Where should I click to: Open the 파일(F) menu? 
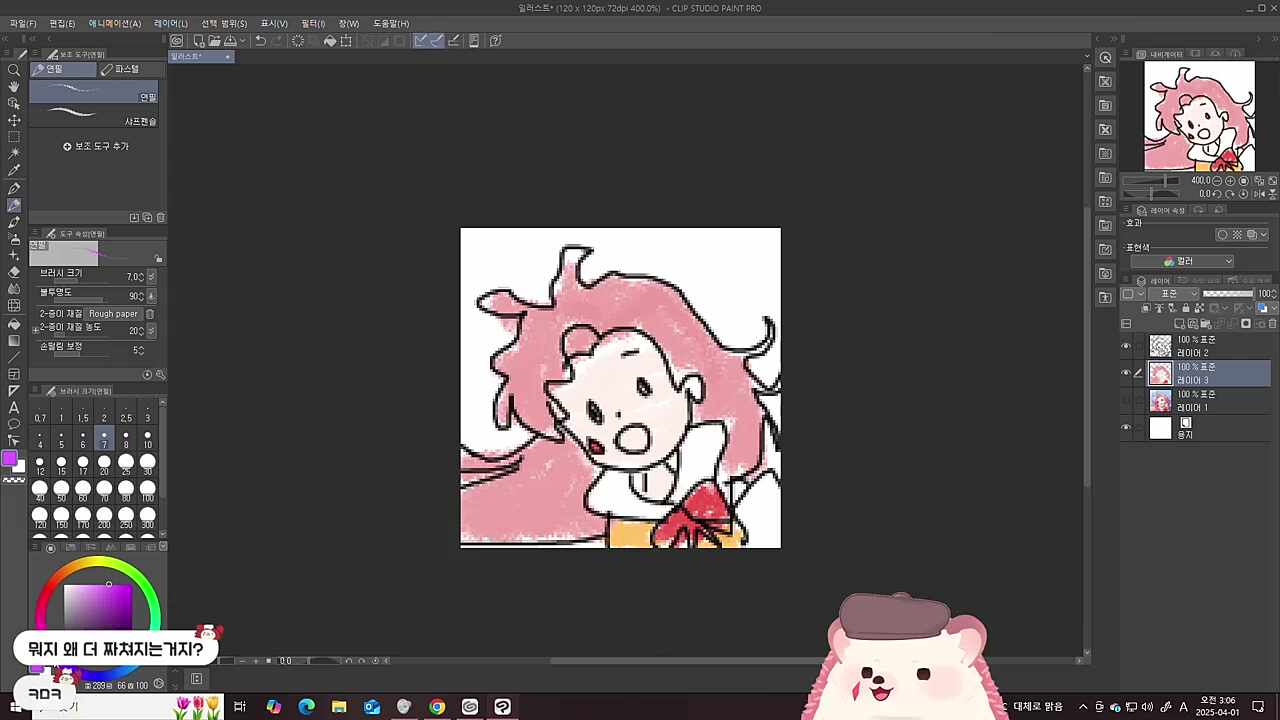(23, 23)
